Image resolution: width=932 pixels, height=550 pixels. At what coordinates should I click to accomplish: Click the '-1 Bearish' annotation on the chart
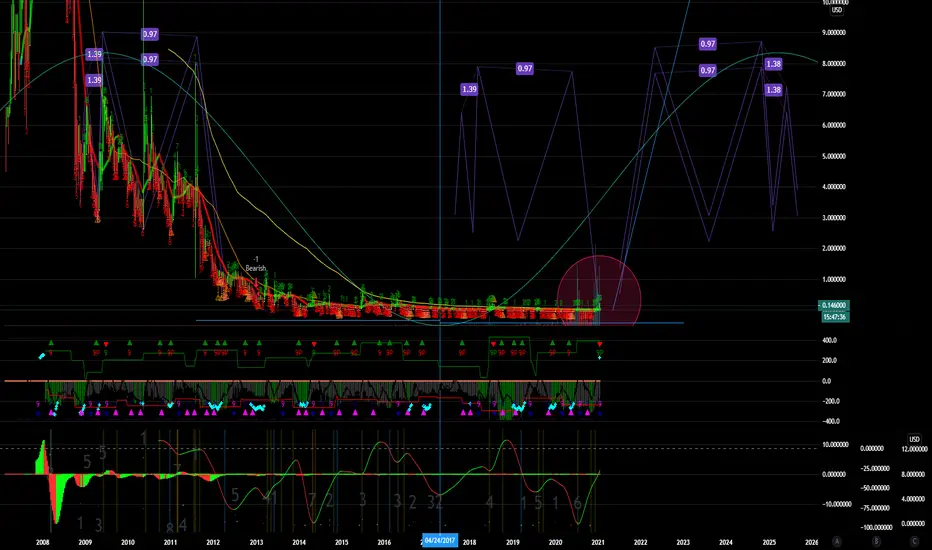[x=256, y=264]
